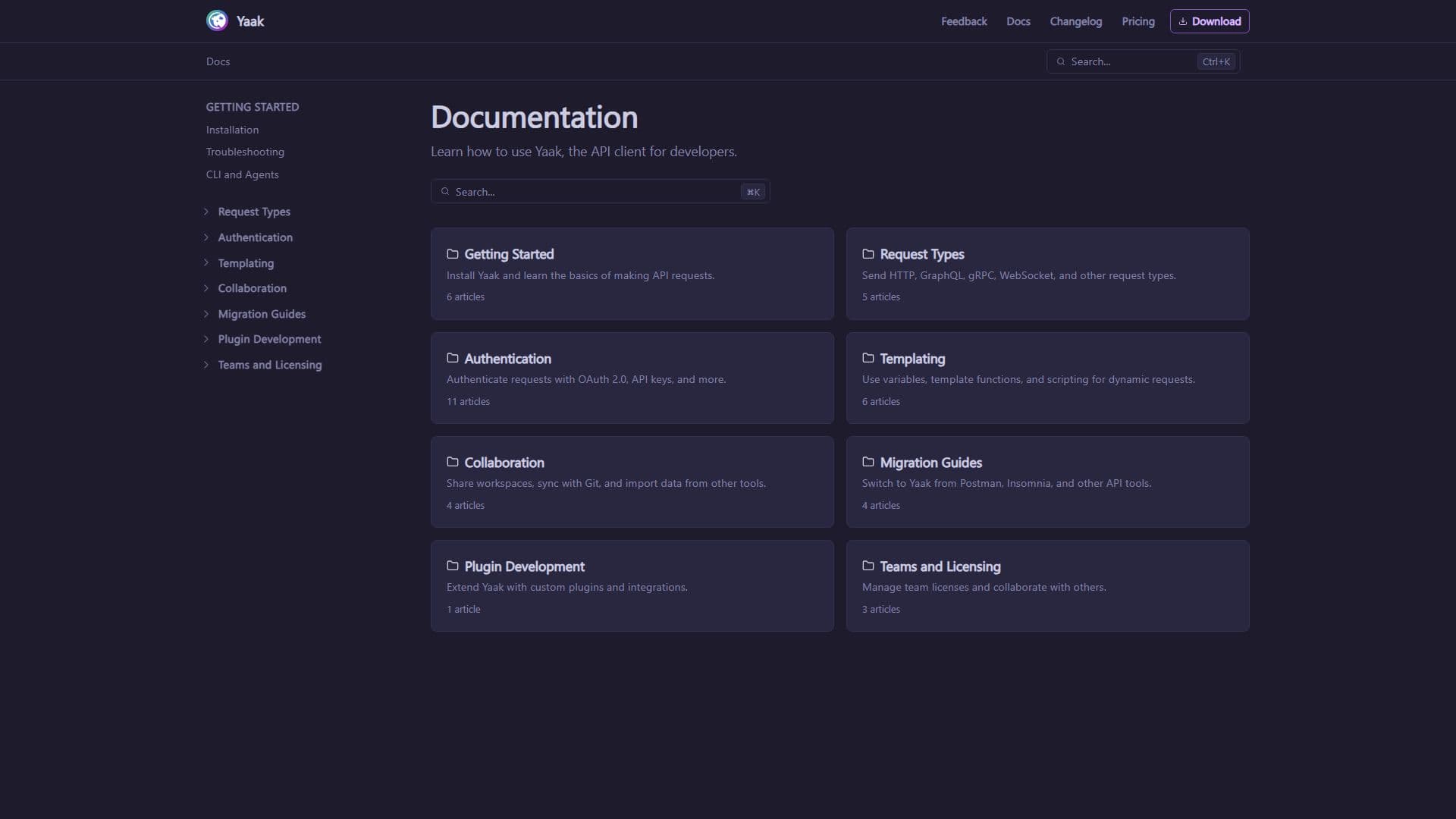
Task: Click the folder icon beside Getting Started
Action: (453, 254)
